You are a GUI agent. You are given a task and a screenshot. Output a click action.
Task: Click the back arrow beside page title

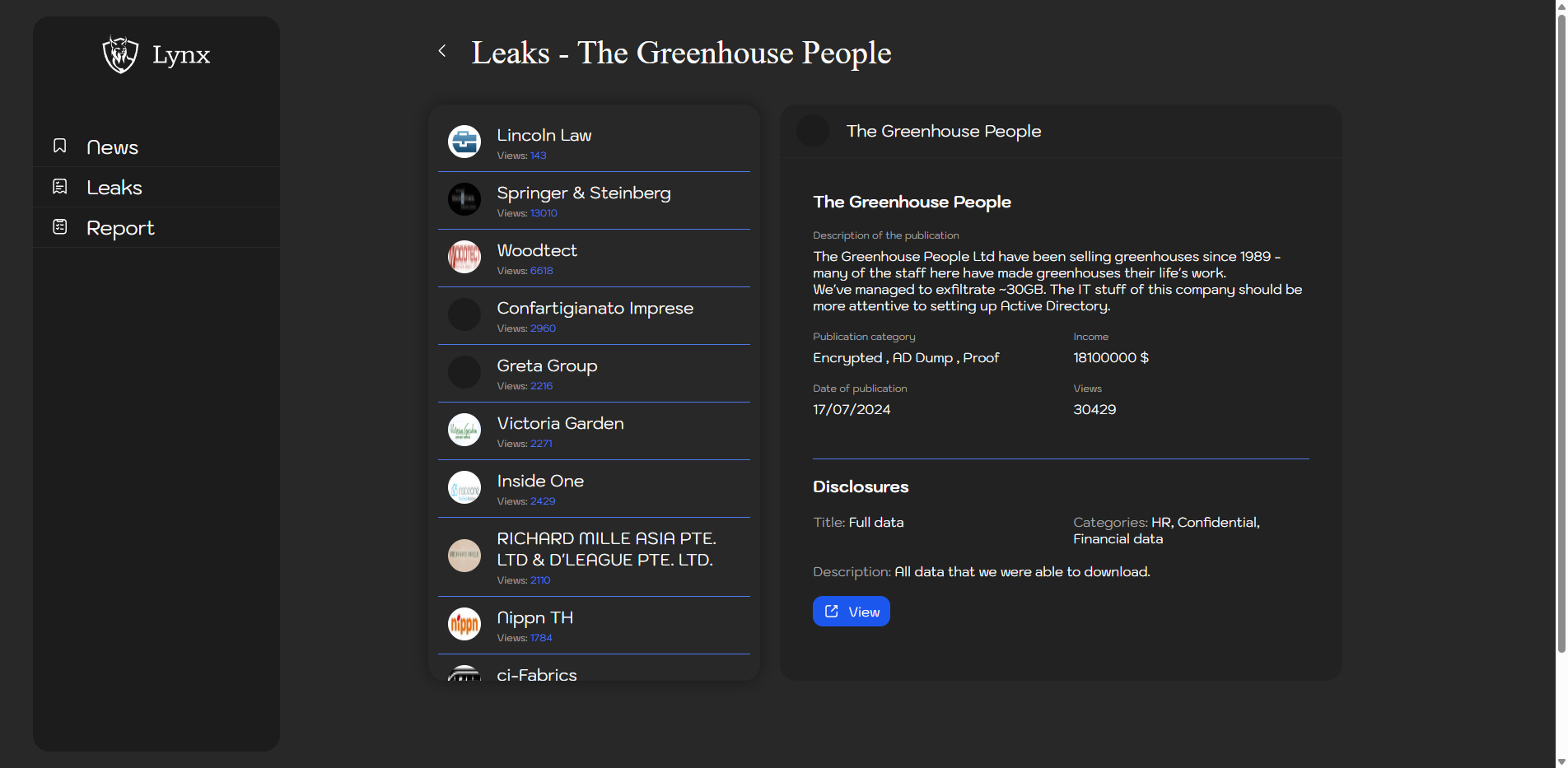(442, 51)
